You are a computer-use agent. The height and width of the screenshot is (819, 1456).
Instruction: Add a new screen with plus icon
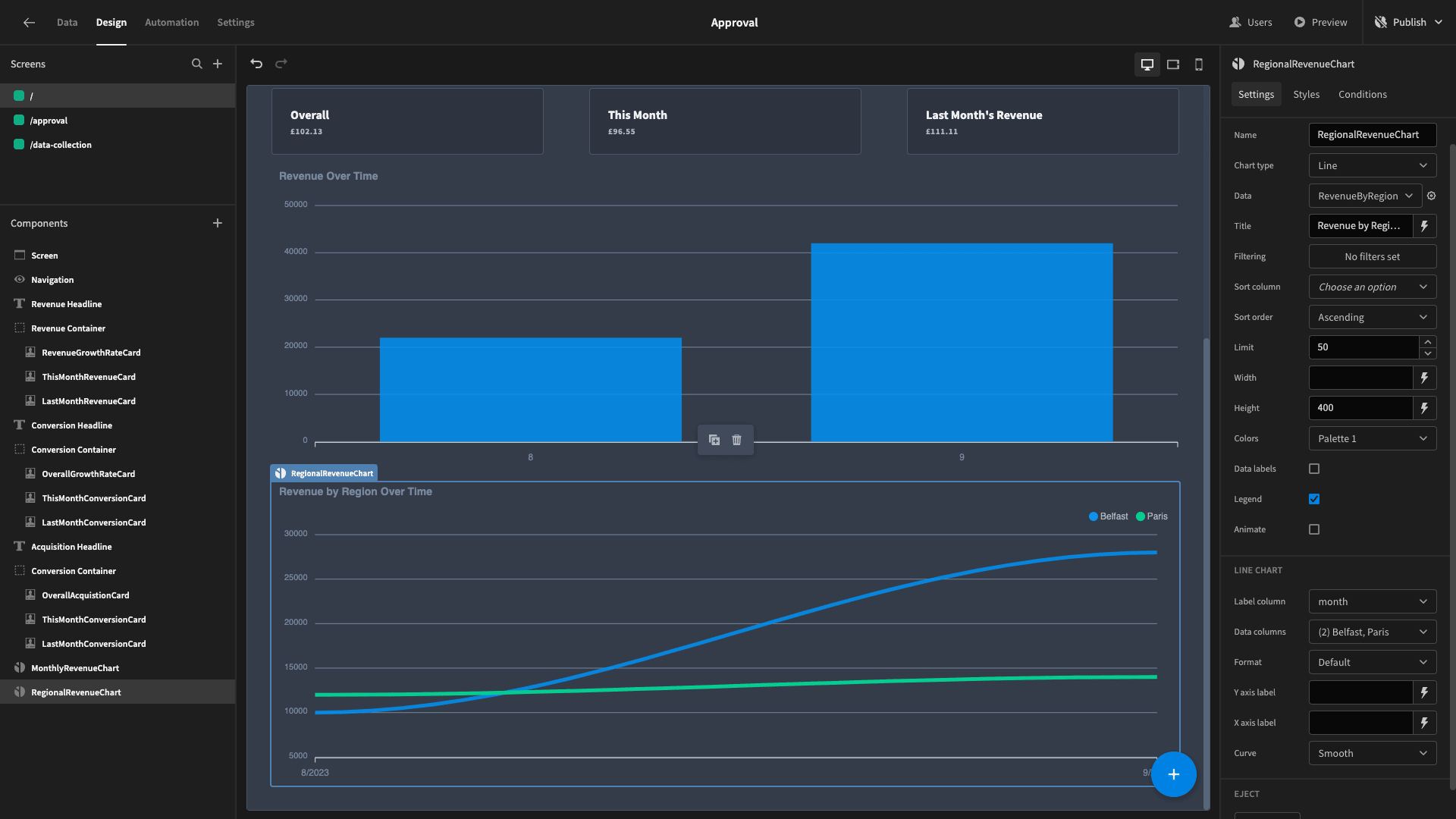click(218, 64)
